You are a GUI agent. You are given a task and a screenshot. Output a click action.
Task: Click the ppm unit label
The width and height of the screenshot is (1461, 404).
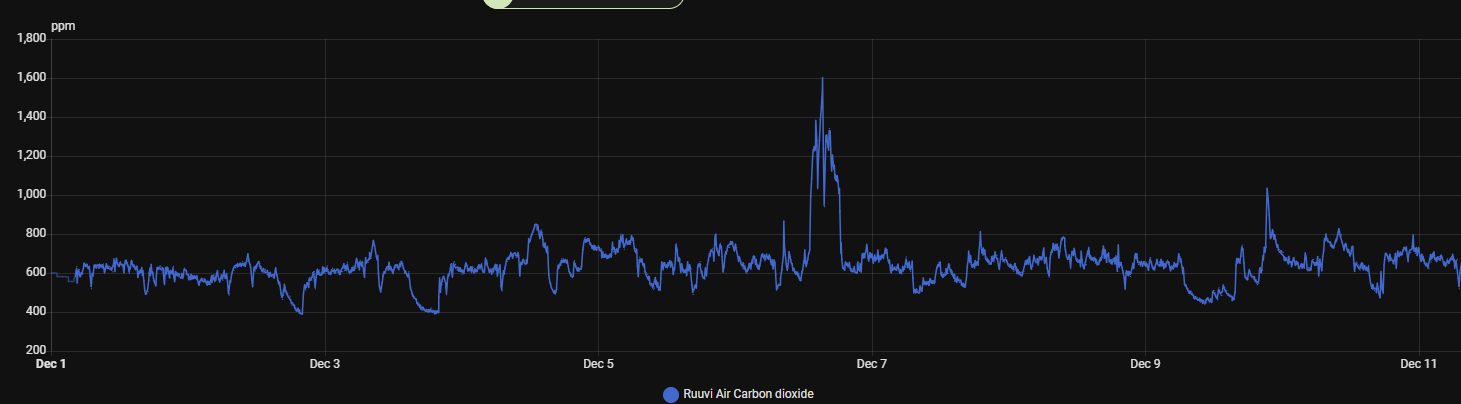[63, 23]
